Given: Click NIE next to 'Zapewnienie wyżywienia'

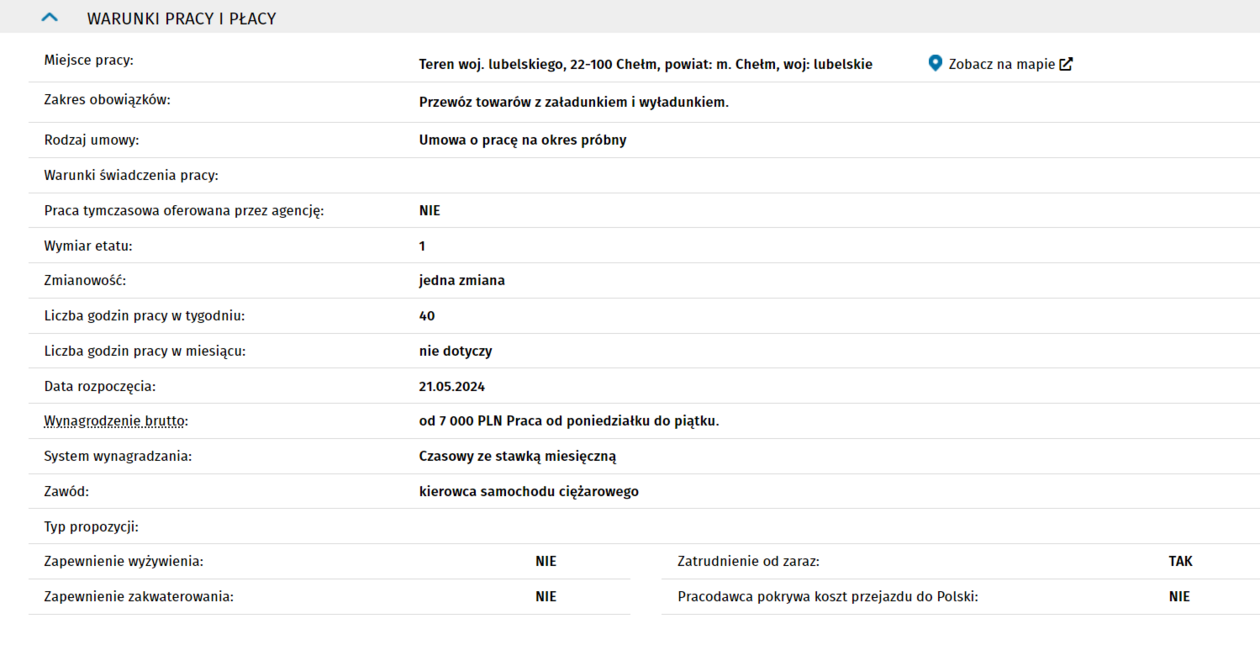Looking at the screenshot, I should point(545,561).
